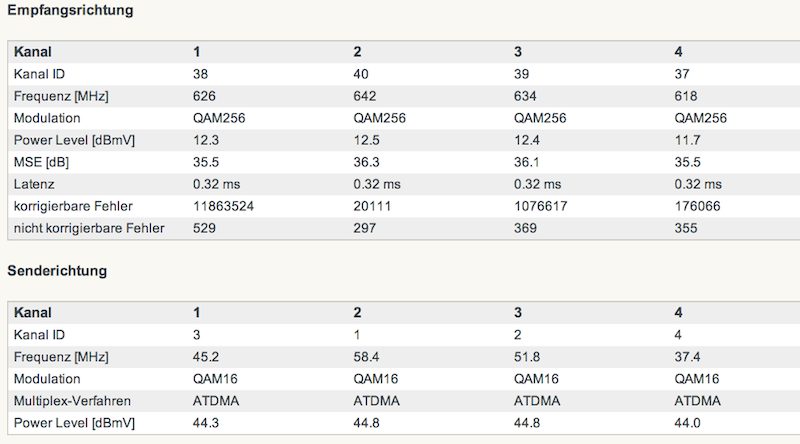
Task: Select the upstream Power Level value 44.0
Action: [688, 423]
